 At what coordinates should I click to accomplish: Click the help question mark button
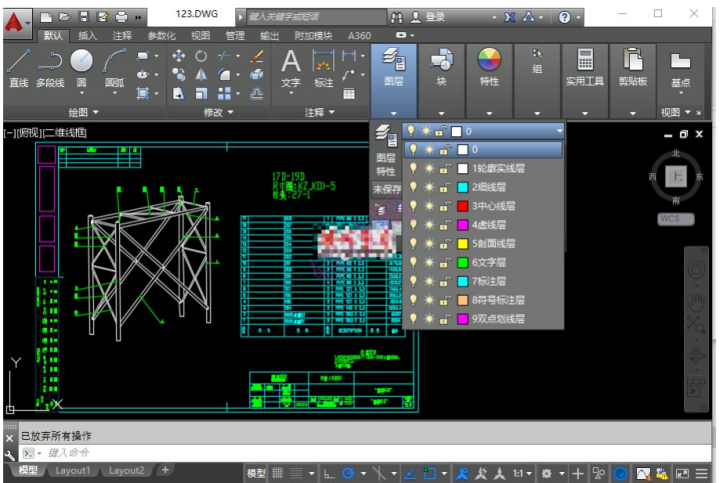tap(564, 17)
